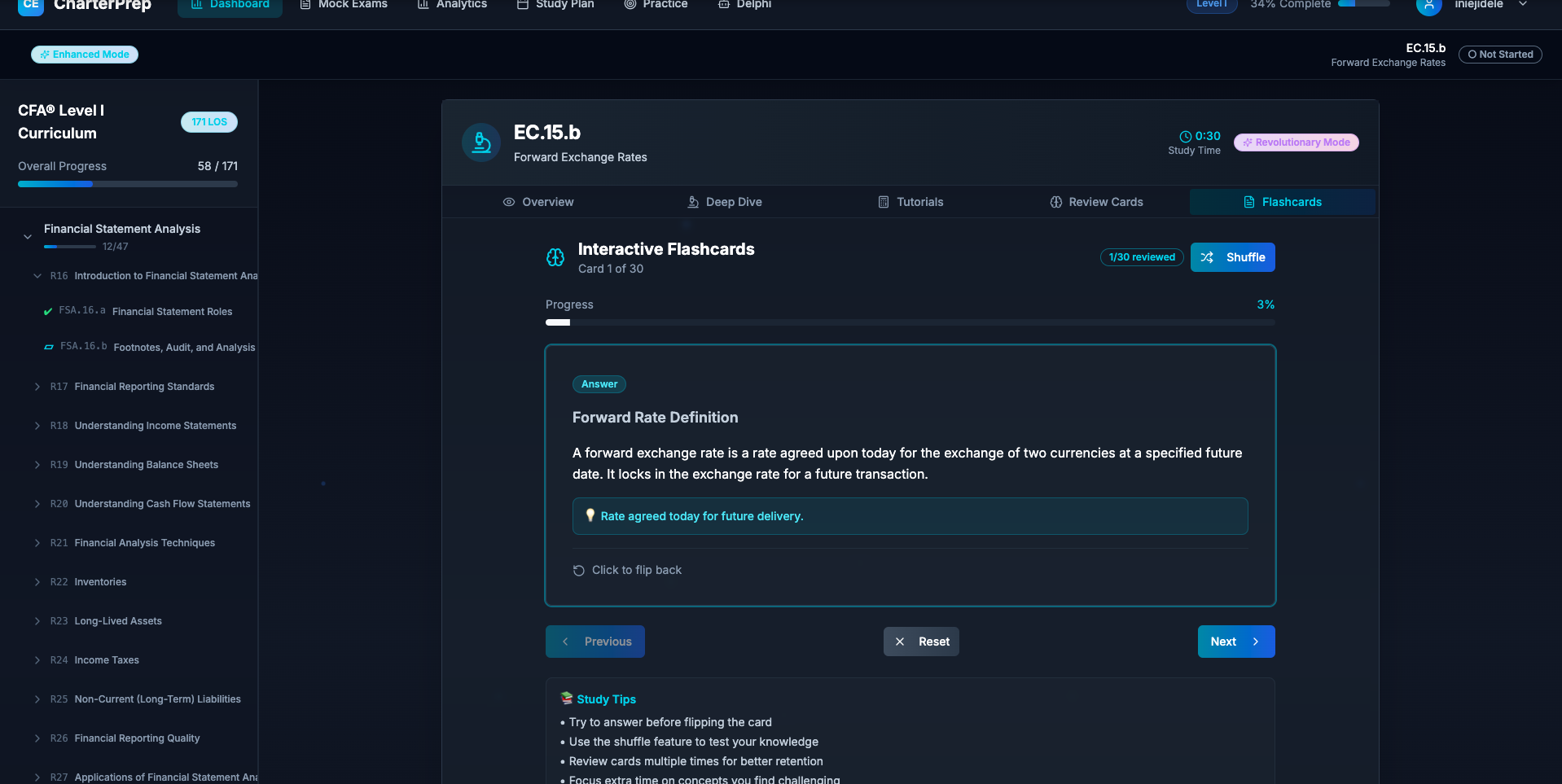Open Mock Exams in the top navigation
The width and height of the screenshot is (1562, 784).
point(344,5)
